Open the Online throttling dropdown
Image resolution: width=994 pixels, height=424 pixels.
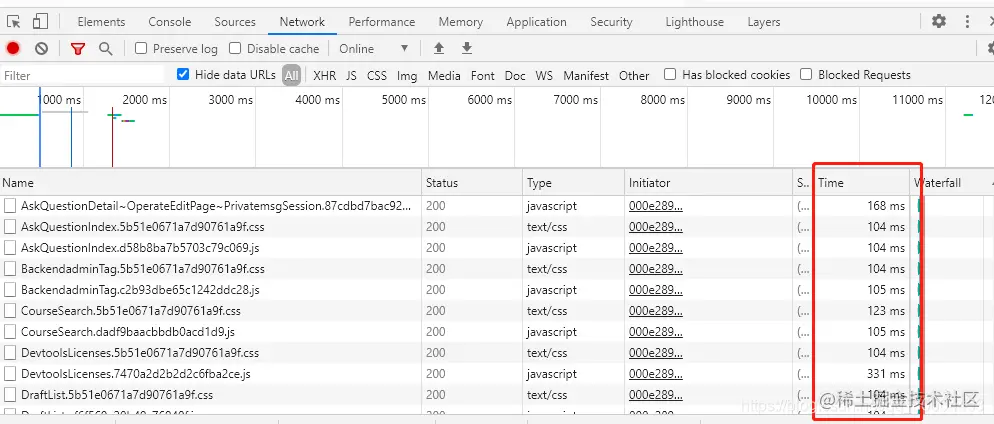[374, 48]
